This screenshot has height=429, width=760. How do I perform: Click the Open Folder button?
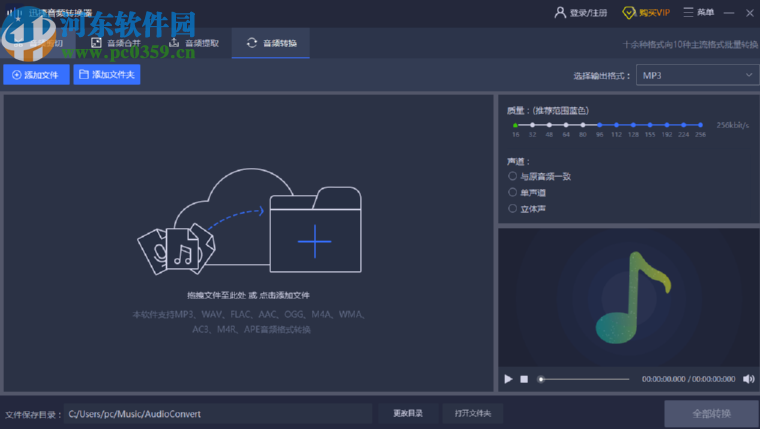click(x=473, y=413)
